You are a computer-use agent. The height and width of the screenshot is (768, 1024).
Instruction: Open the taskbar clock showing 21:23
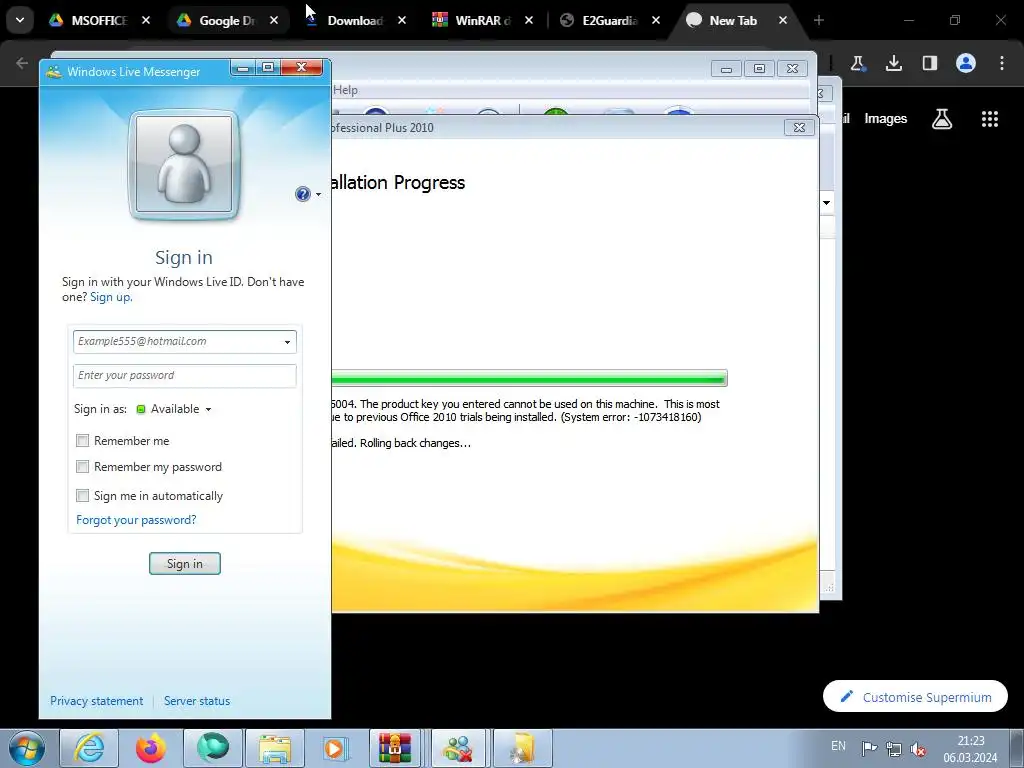click(970, 749)
